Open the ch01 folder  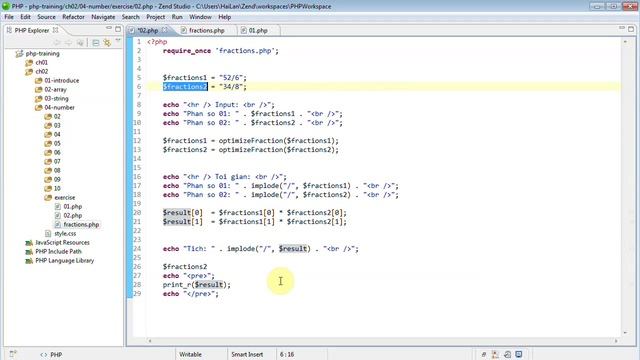point(41,62)
